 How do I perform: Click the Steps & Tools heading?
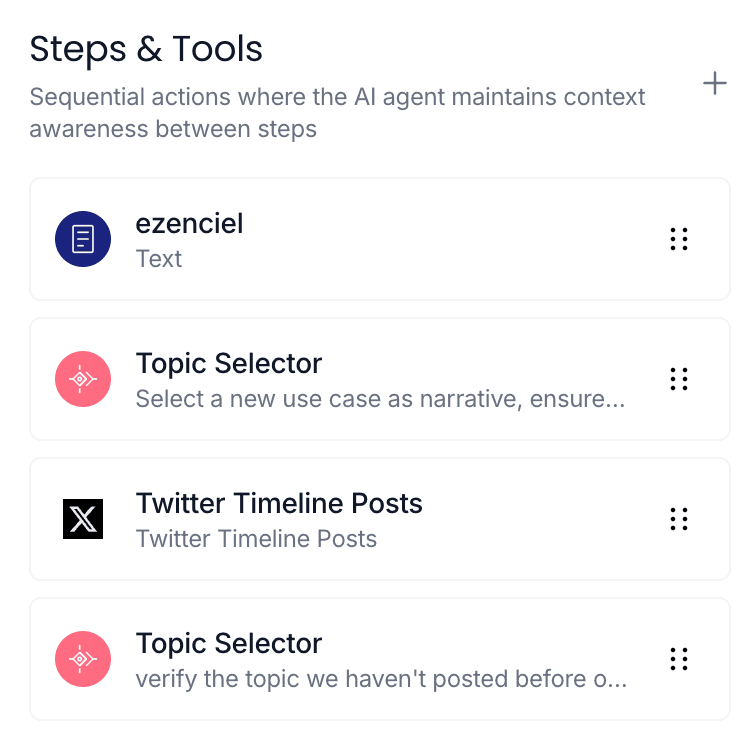click(146, 48)
